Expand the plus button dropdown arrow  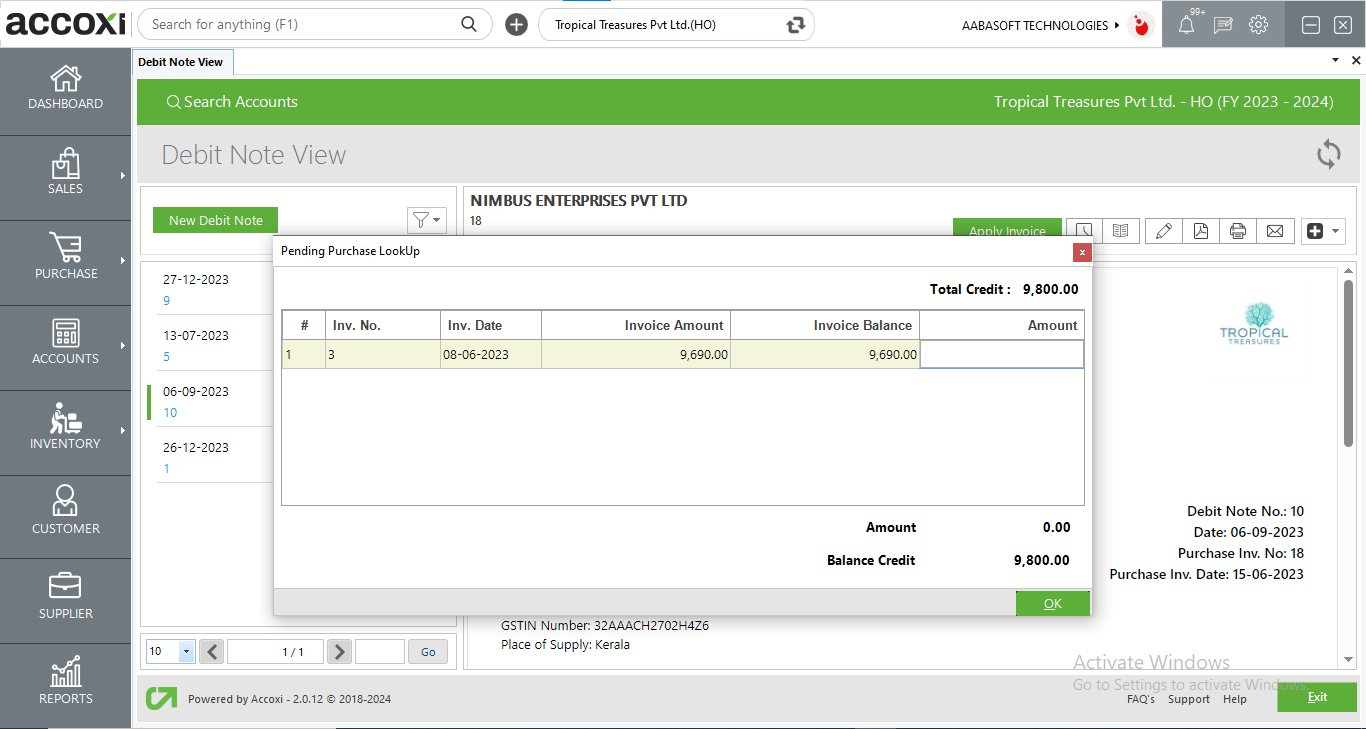[x=1334, y=230]
